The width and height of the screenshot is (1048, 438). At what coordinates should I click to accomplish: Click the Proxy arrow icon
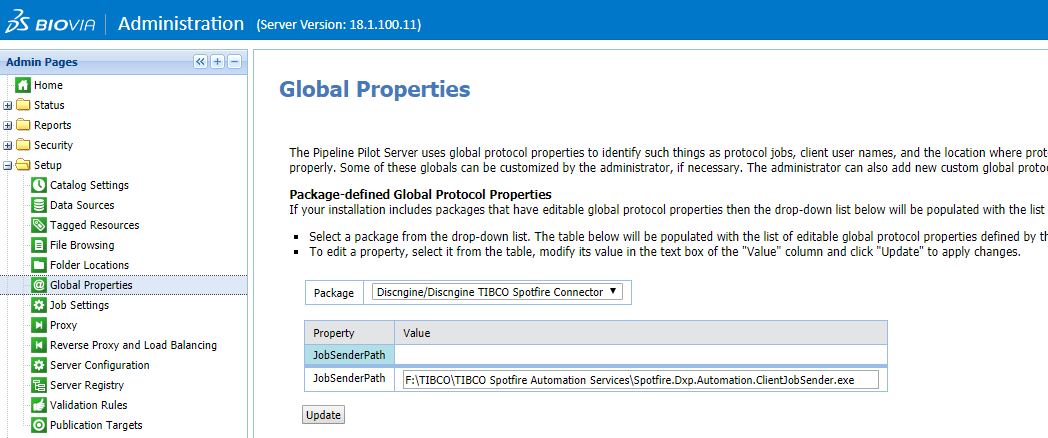point(39,325)
